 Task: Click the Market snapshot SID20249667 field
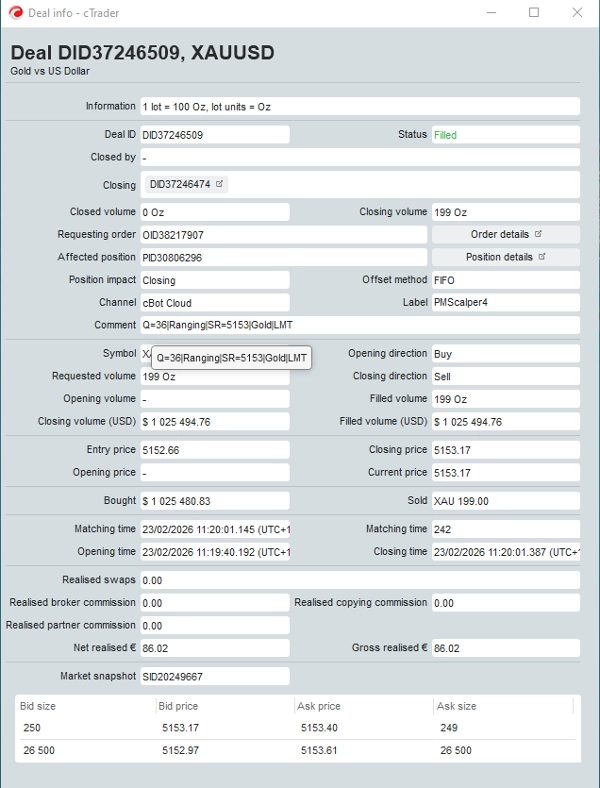[x=214, y=677]
